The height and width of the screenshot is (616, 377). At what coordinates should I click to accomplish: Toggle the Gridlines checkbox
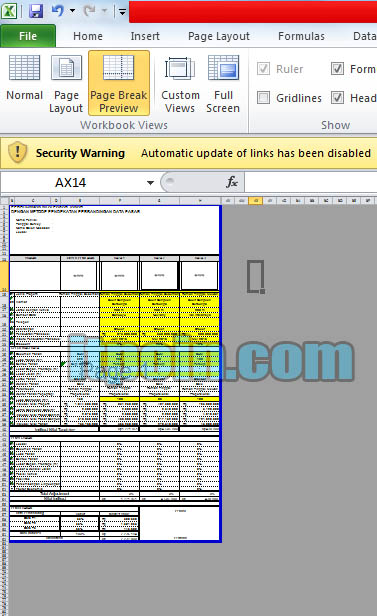264,97
